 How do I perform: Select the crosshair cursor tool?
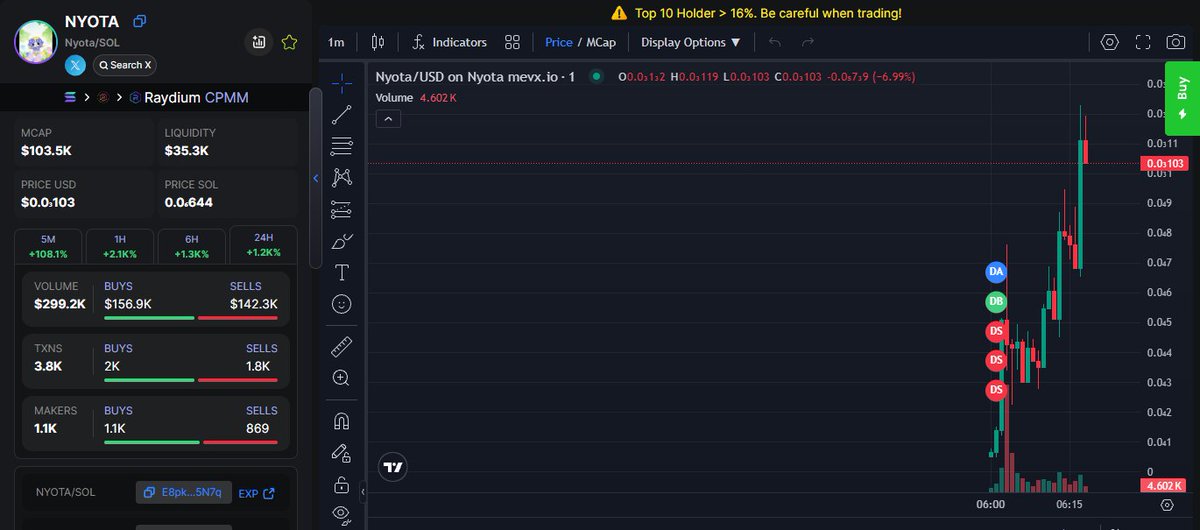342,82
